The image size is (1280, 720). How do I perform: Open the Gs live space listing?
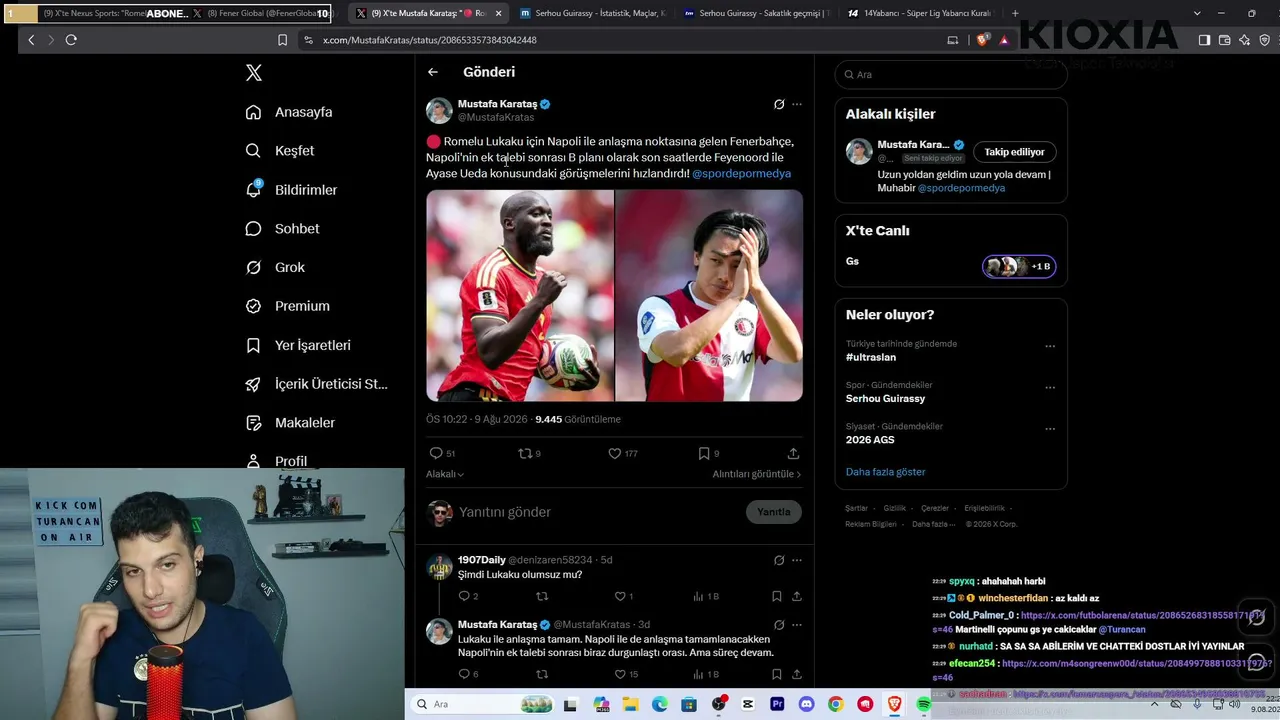(x=951, y=265)
